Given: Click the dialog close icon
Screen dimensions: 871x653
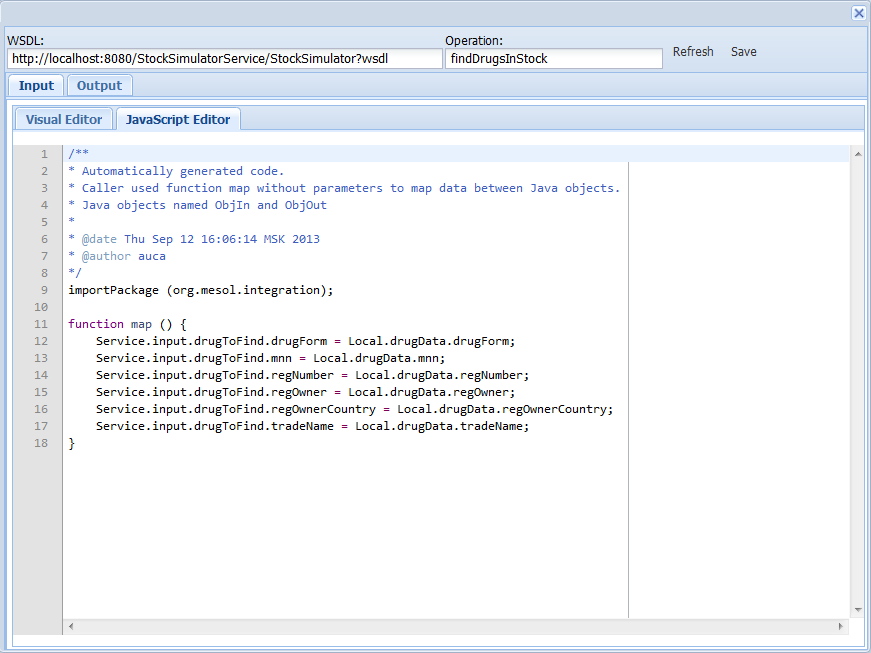Looking at the screenshot, I should [858, 13].
